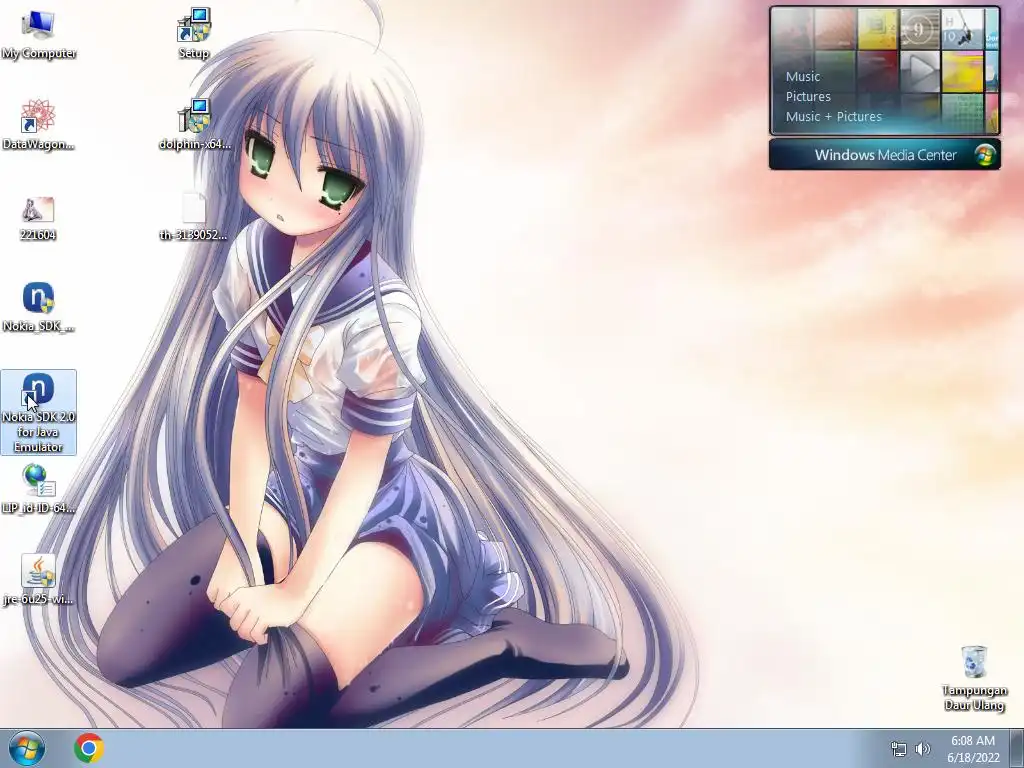The height and width of the screenshot is (768, 1024).
Task: Open the clock showing 6:08 AM
Action: (973, 749)
